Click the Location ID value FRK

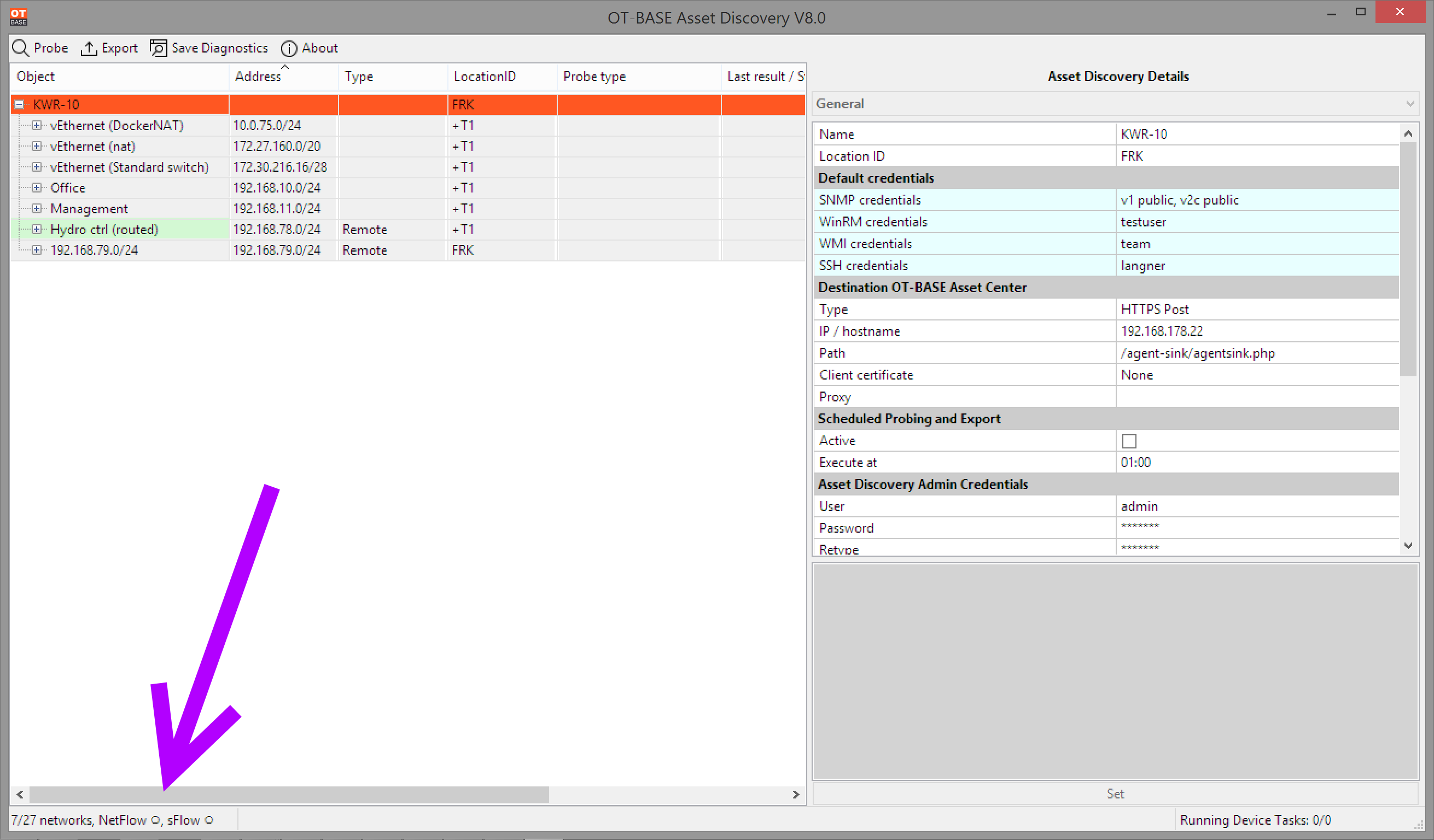[1257, 156]
